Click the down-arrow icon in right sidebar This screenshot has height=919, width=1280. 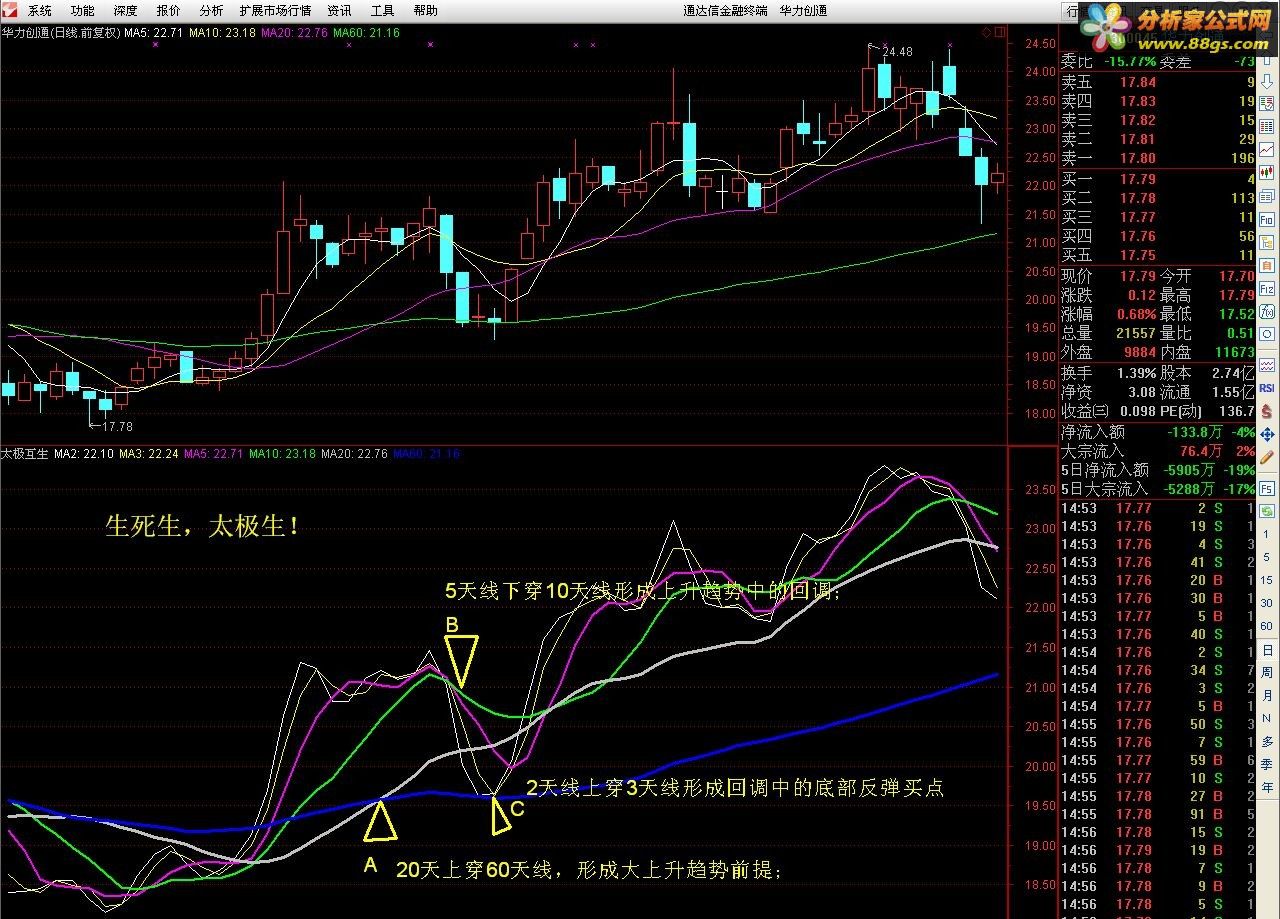[x=1267, y=80]
